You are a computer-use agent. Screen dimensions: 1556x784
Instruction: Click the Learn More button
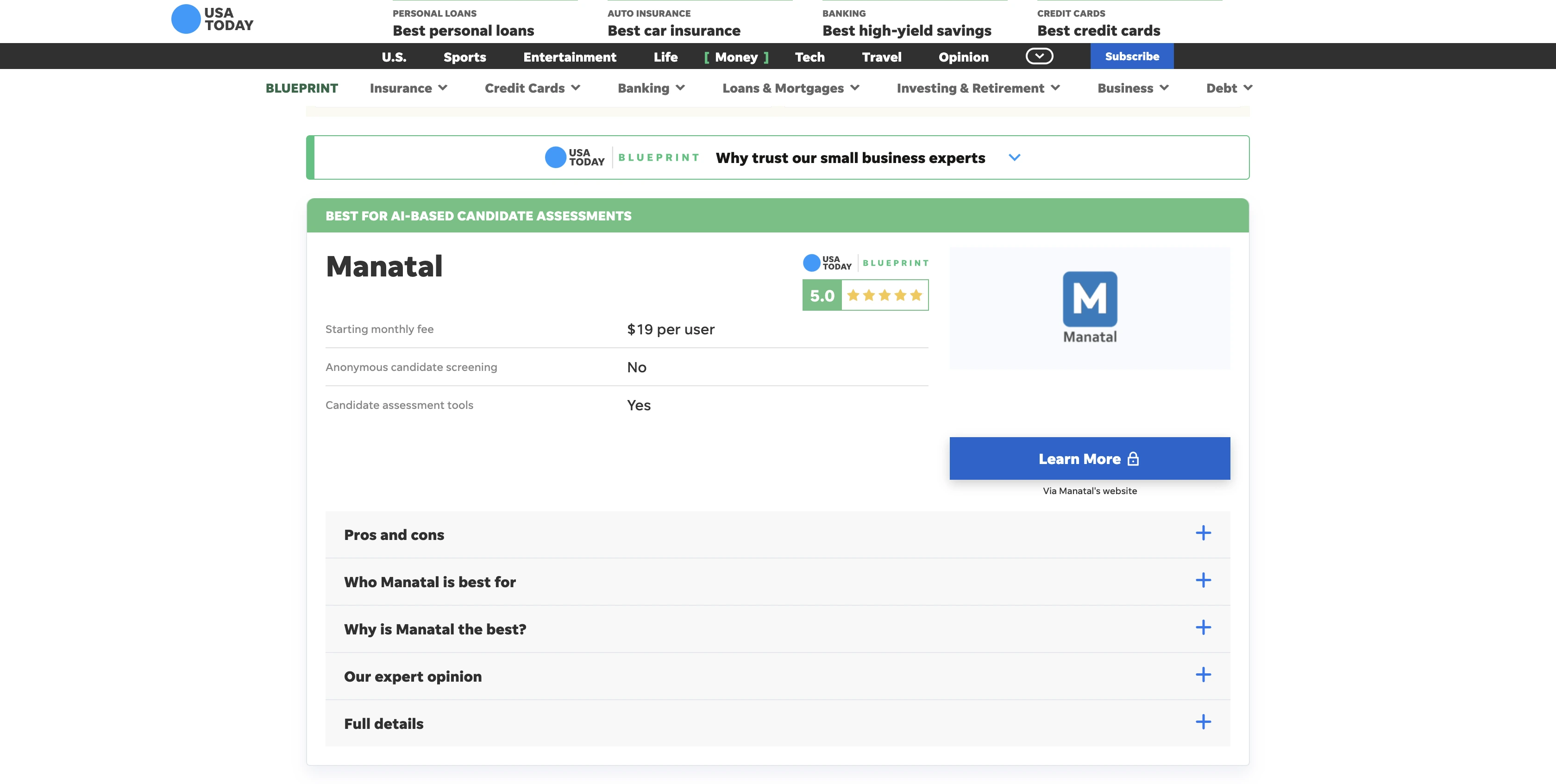(x=1089, y=458)
